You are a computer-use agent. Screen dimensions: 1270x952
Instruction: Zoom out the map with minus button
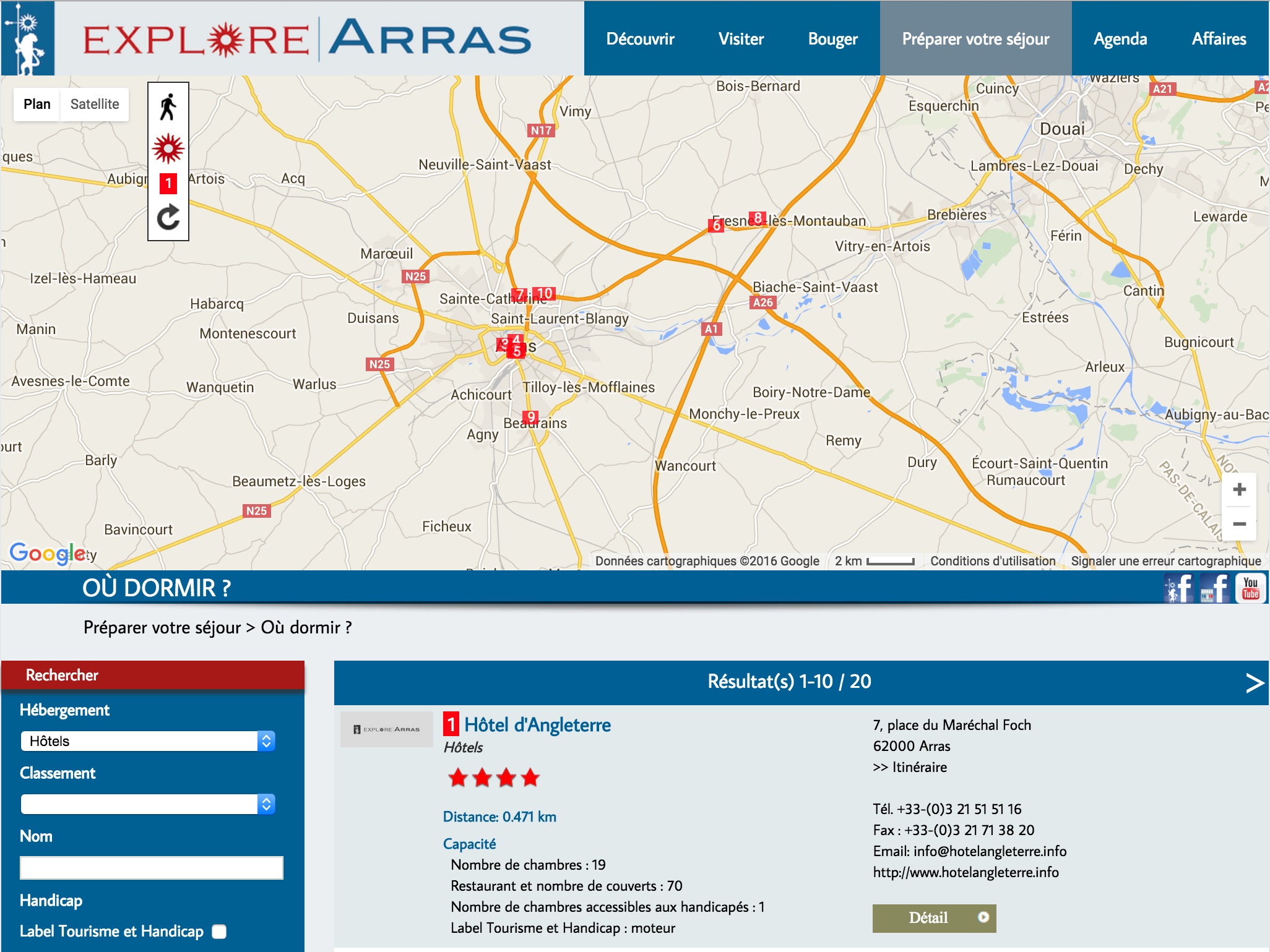click(x=1239, y=524)
